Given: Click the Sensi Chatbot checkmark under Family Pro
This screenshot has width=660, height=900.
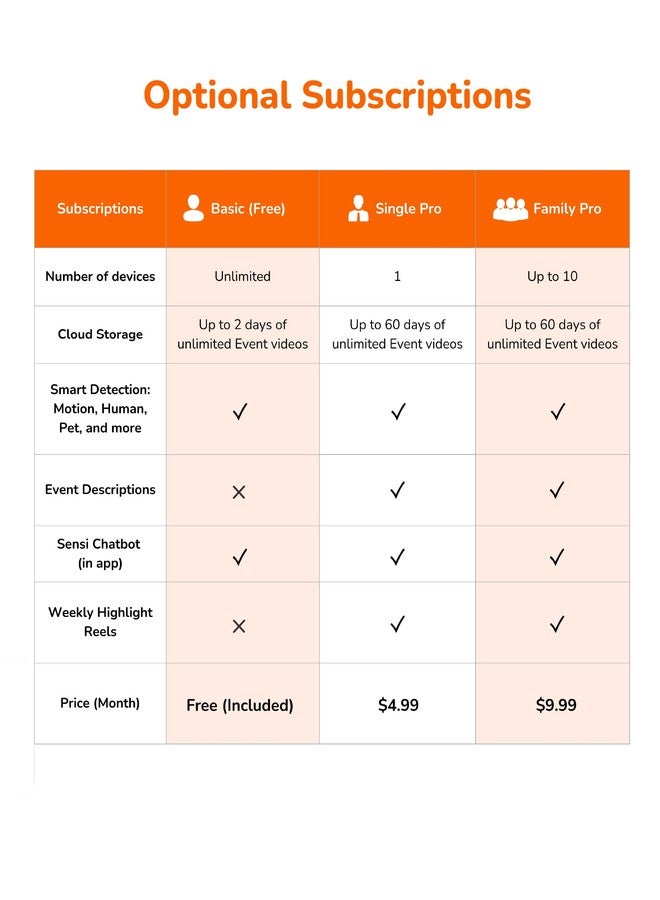Looking at the screenshot, I should click(x=557, y=557).
